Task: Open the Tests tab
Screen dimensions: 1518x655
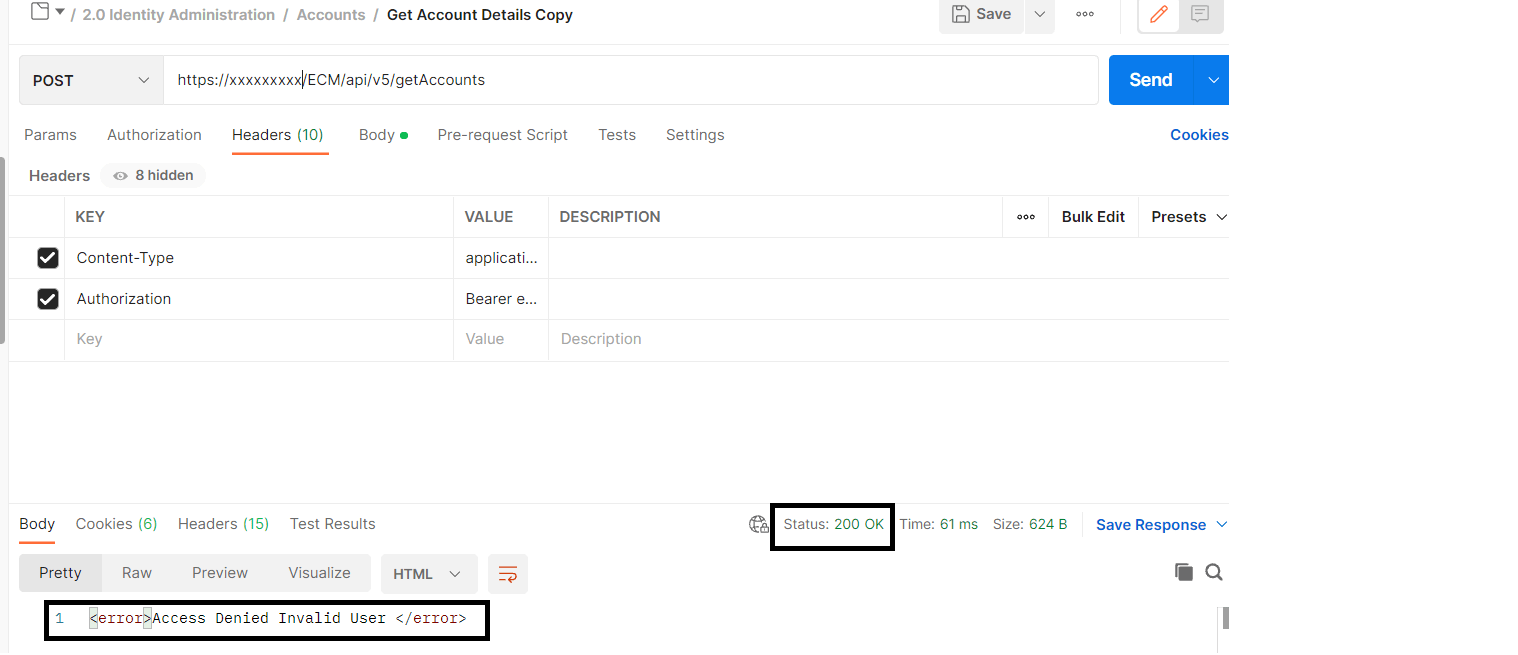Action: (x=617, y=135)
